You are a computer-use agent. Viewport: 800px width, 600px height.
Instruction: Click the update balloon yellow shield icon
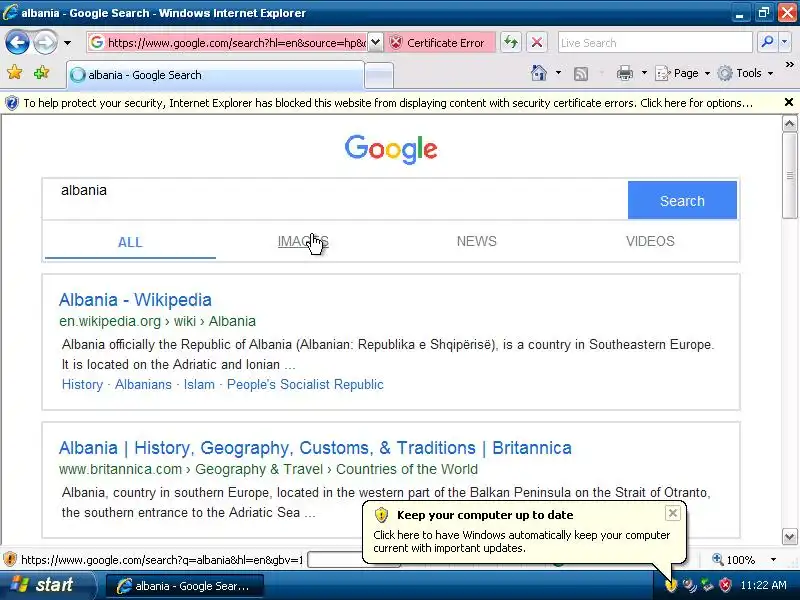point(381,515)
